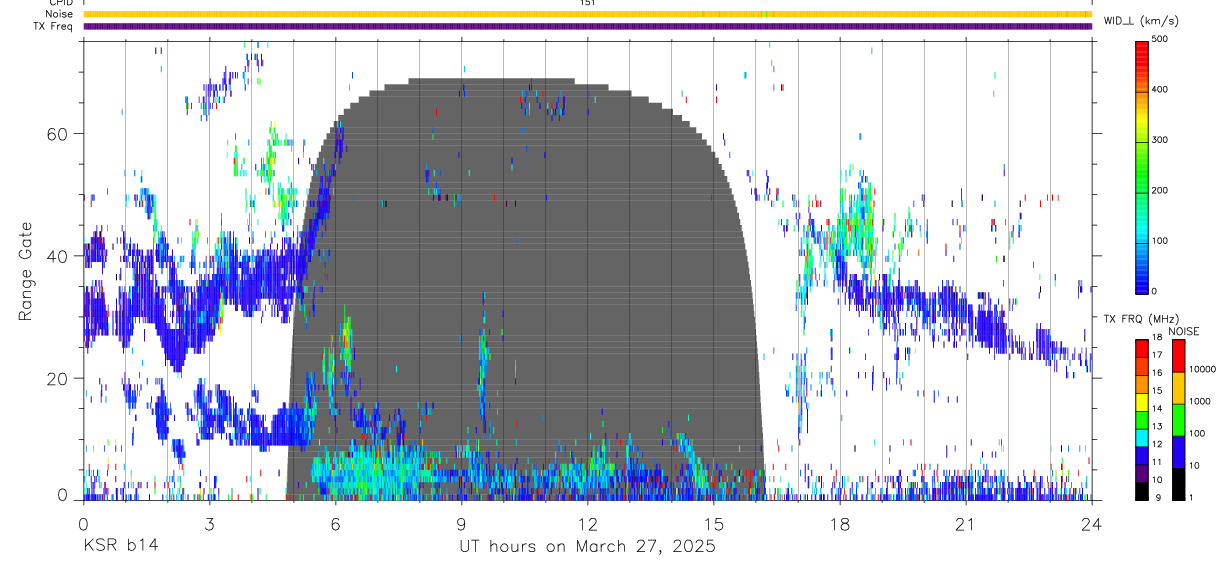Click the '500' tick on WID color bar

point(1162,39)
